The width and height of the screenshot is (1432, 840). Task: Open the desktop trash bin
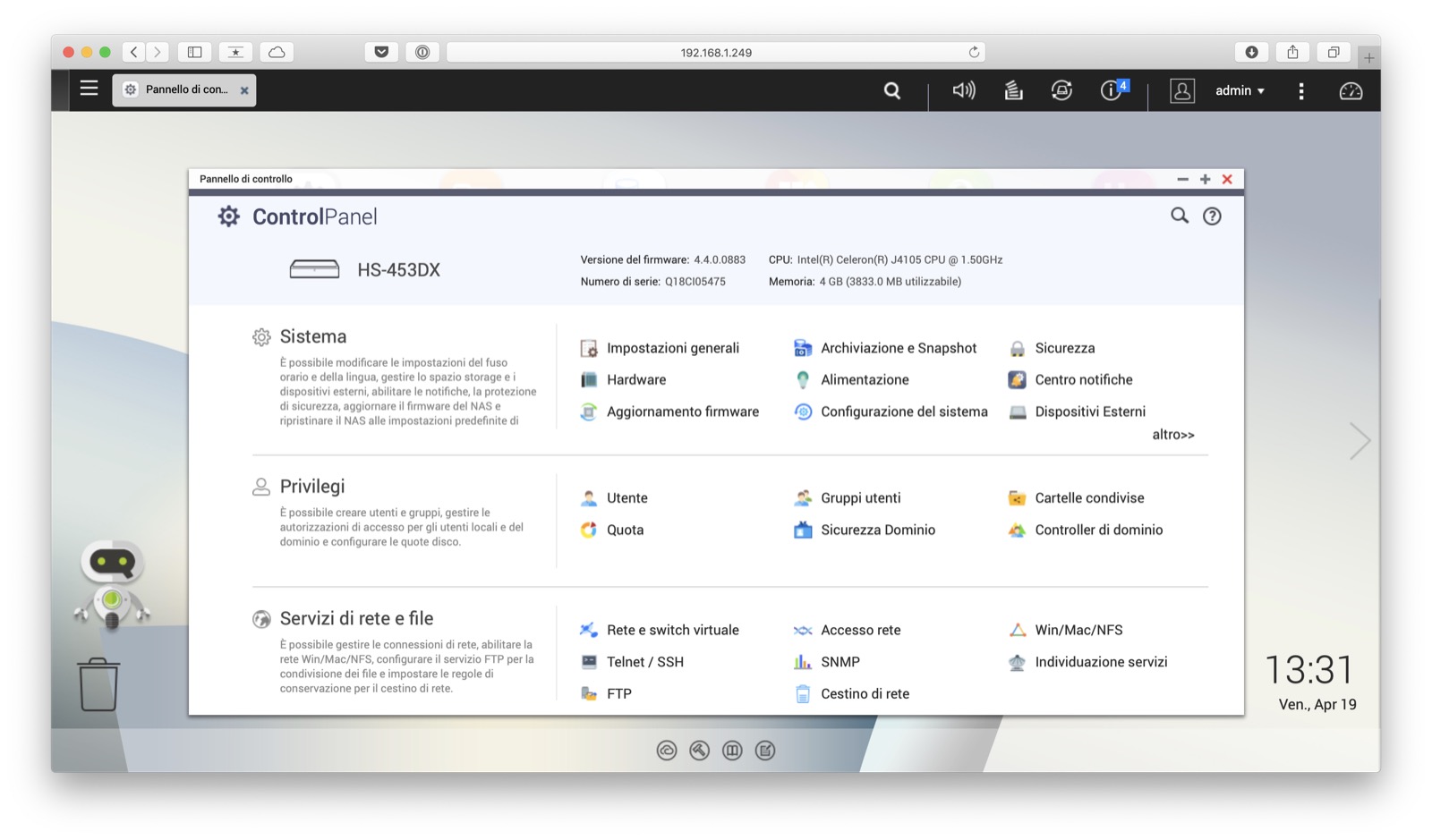[98, 684]
